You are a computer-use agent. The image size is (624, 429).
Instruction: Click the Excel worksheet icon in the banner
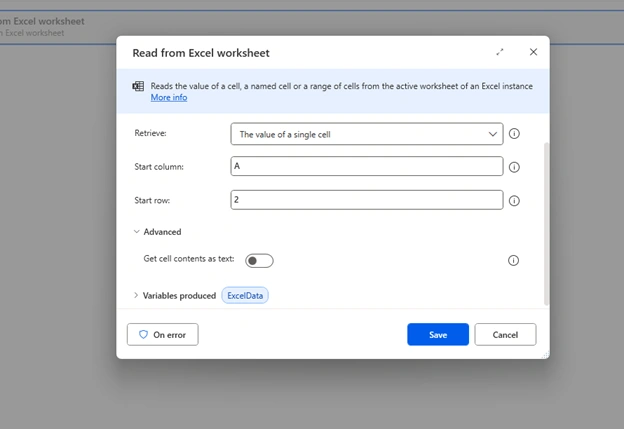[138, 86]
